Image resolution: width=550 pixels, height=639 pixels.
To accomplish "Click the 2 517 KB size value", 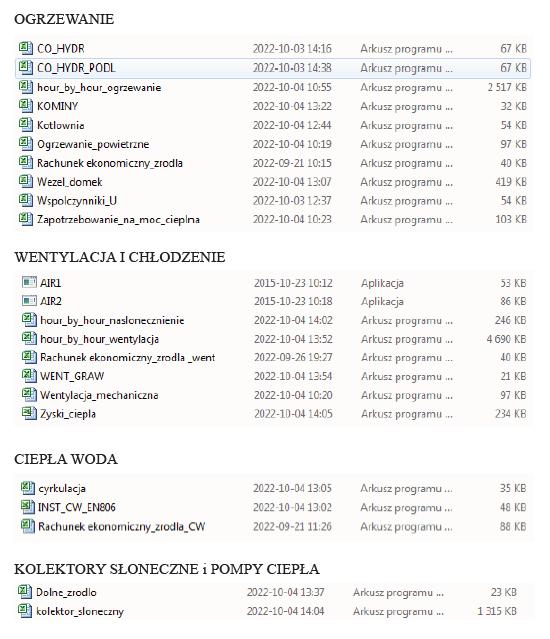I will coord(507,87).
